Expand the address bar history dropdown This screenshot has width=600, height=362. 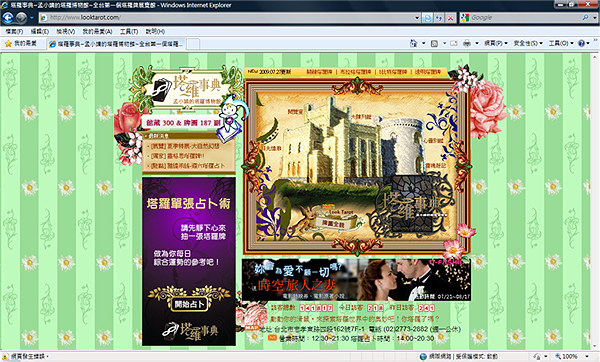point(417,18)
